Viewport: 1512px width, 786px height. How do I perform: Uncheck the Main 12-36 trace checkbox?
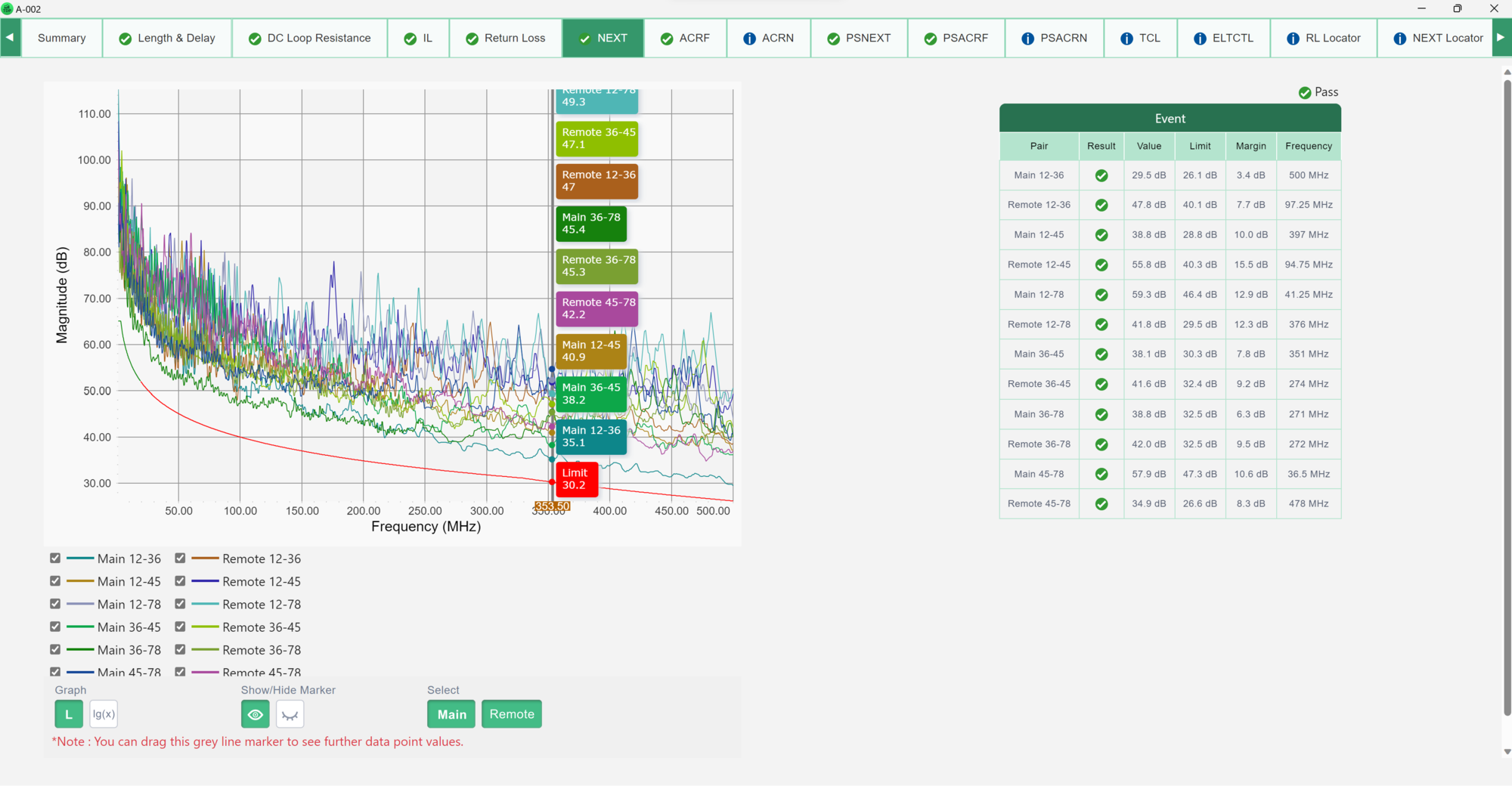click(55, 559)
